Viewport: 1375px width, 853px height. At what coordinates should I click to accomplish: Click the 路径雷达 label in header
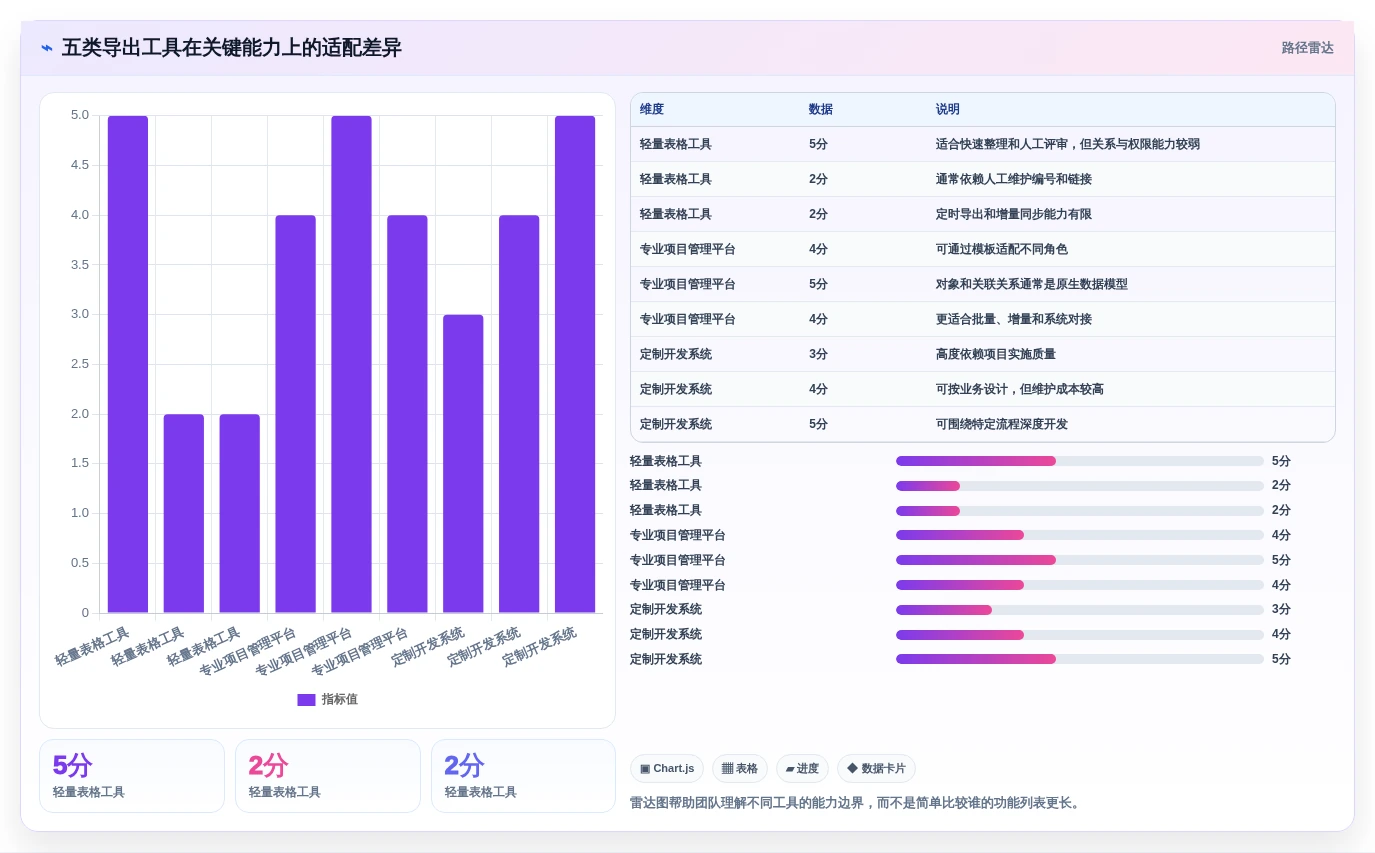point(1308,48)
